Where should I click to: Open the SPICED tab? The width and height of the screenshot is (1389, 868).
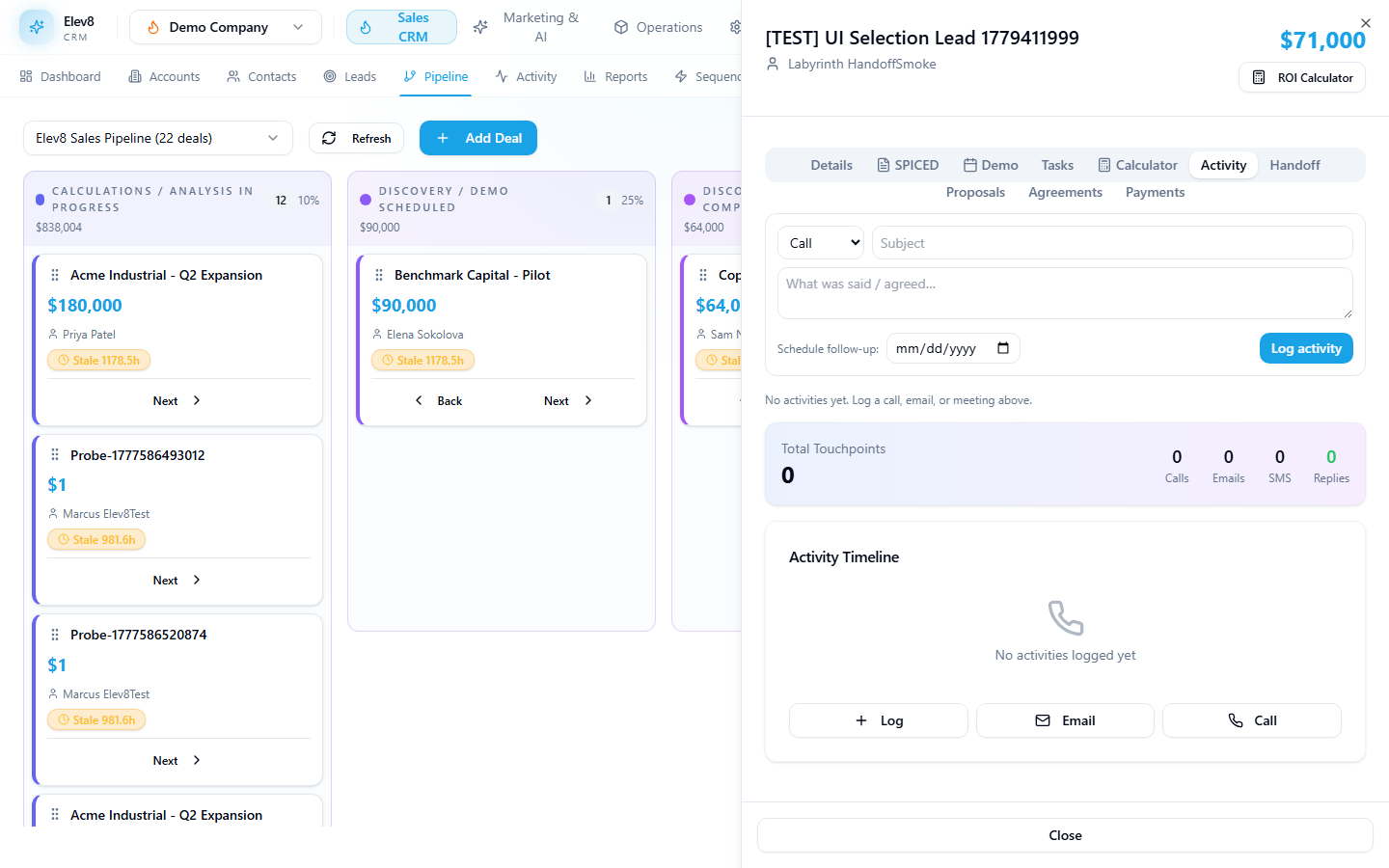click(x=908, y=165)
